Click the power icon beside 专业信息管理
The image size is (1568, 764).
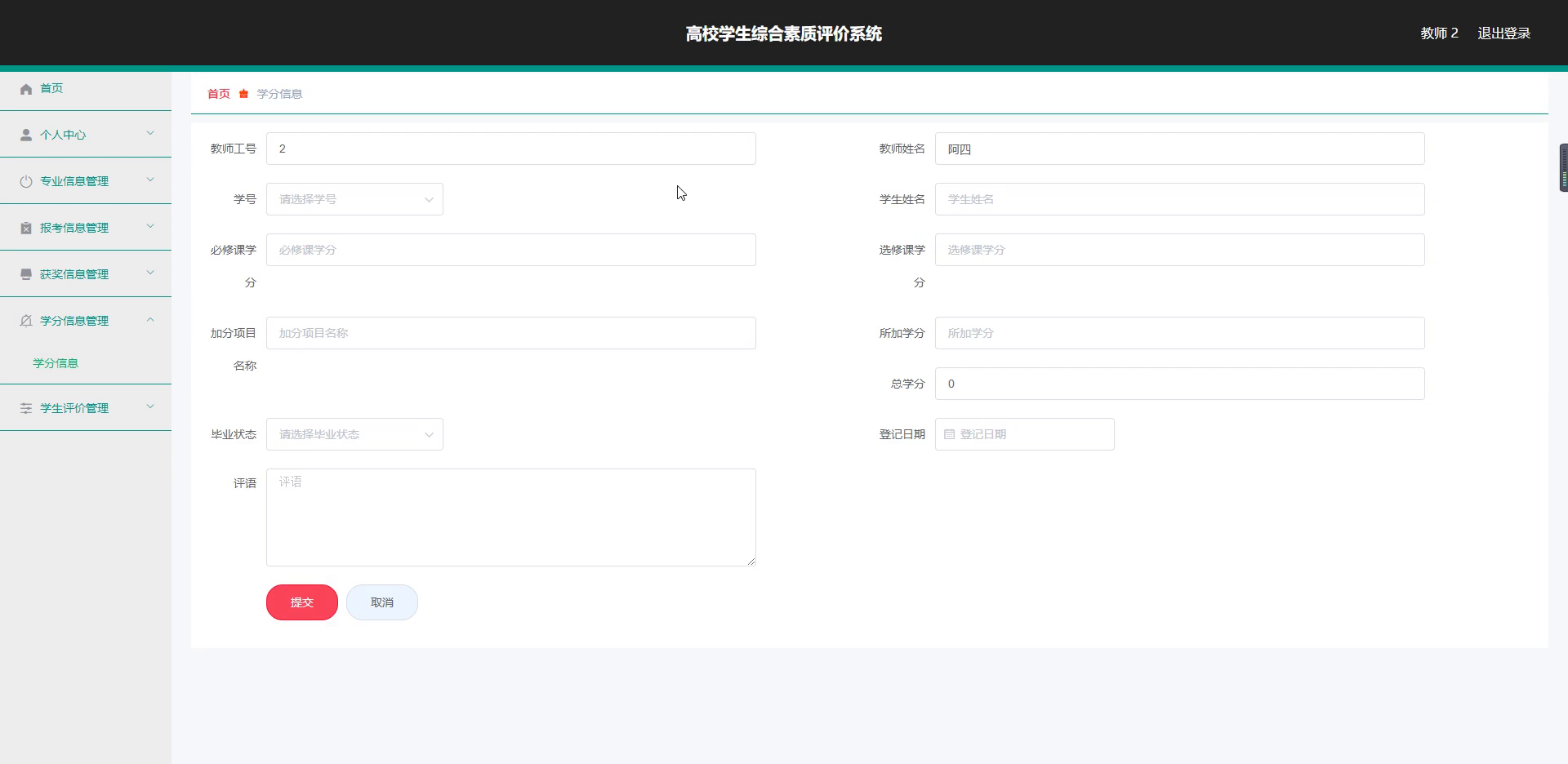[26, 182]
